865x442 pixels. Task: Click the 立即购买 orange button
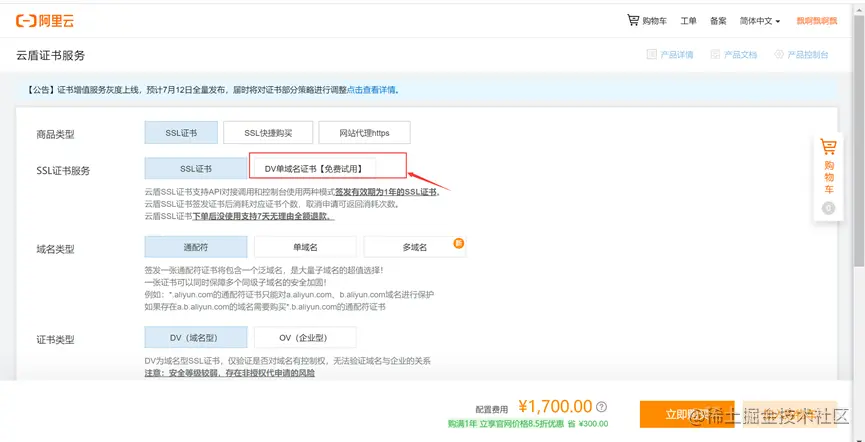[x=687, y=414]
